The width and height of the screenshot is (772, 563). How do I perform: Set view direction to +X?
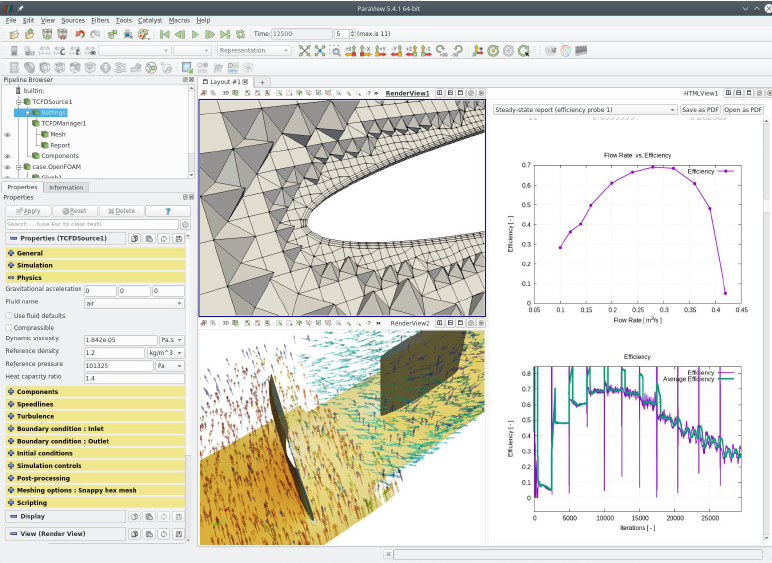click(x=351, y=51)
